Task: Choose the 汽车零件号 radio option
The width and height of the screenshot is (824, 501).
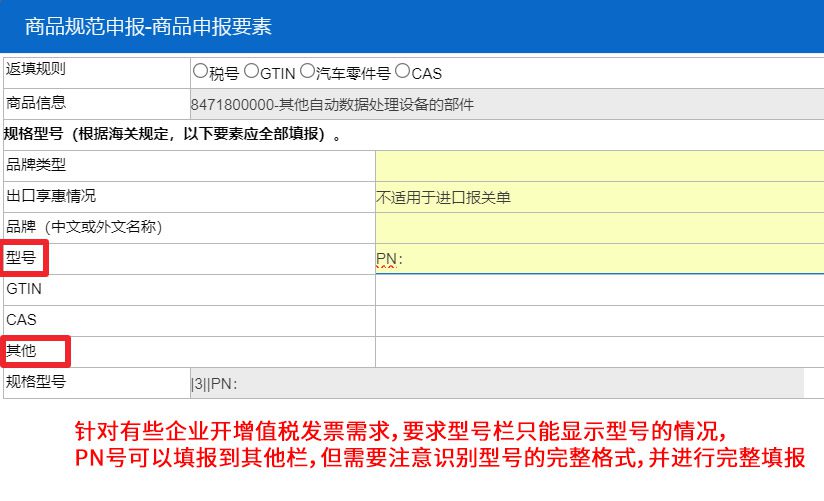Action: [x=308, y=72]
